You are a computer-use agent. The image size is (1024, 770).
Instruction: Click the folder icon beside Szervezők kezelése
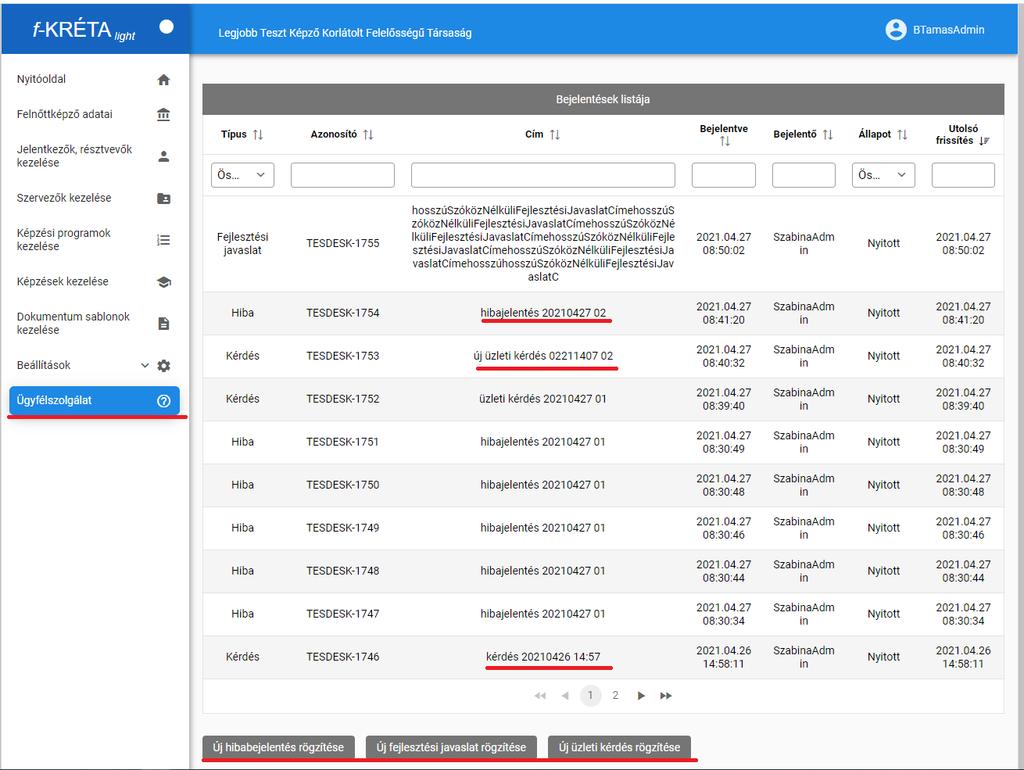point(163,199)
